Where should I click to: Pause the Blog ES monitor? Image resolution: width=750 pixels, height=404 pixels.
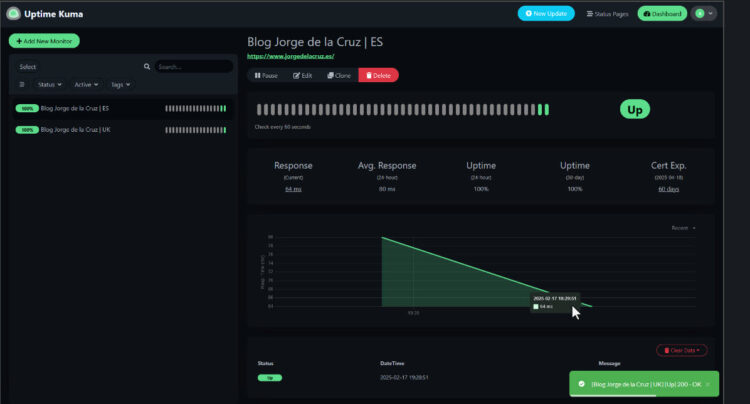(266, 75)
